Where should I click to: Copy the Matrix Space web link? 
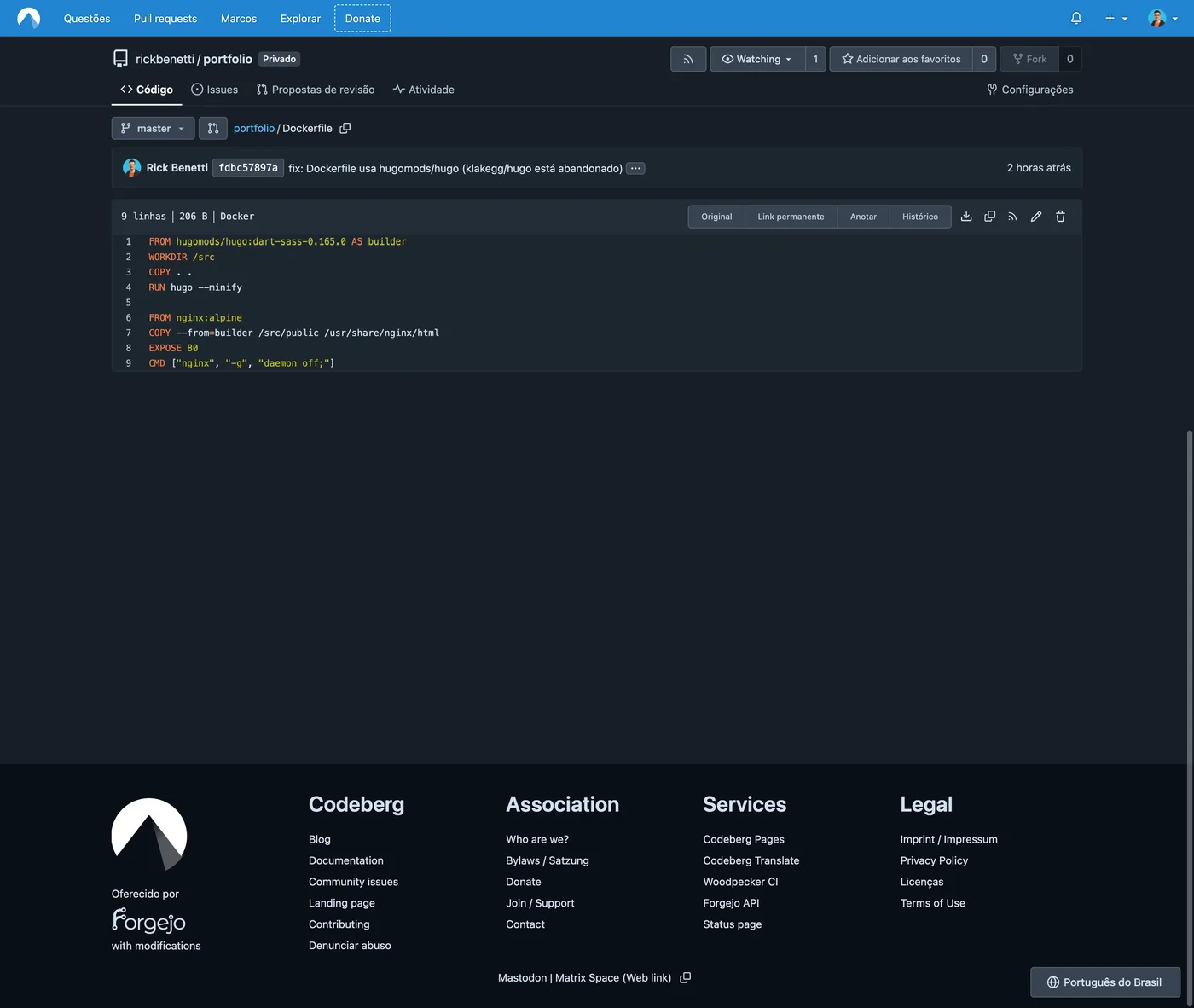685,978
